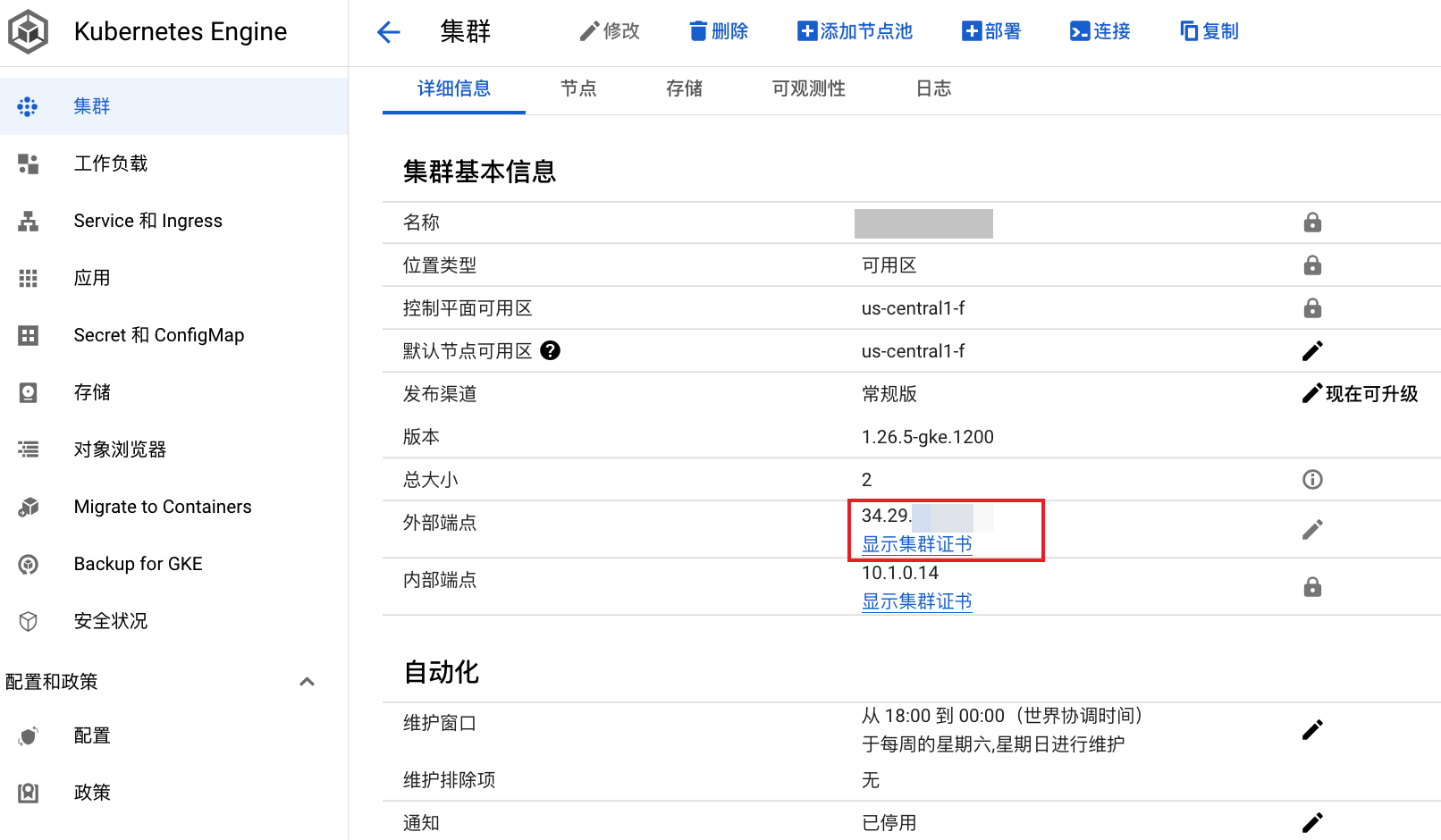This screenshot has height=840, width=1441.
Task: Click 显示集群证书 under 内部端点
Action: pyautogui.click(x=915, y=601)
